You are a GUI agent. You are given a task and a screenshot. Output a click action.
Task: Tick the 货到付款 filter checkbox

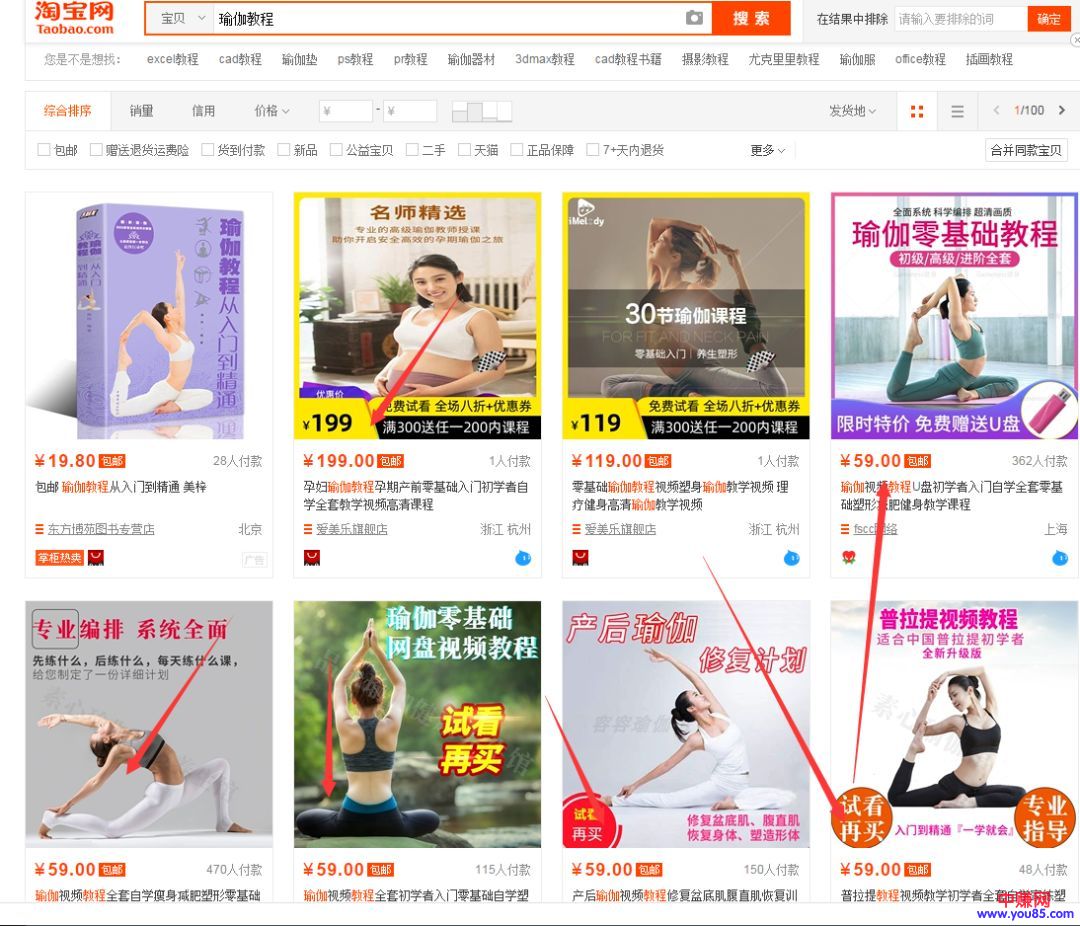[208, 150]
